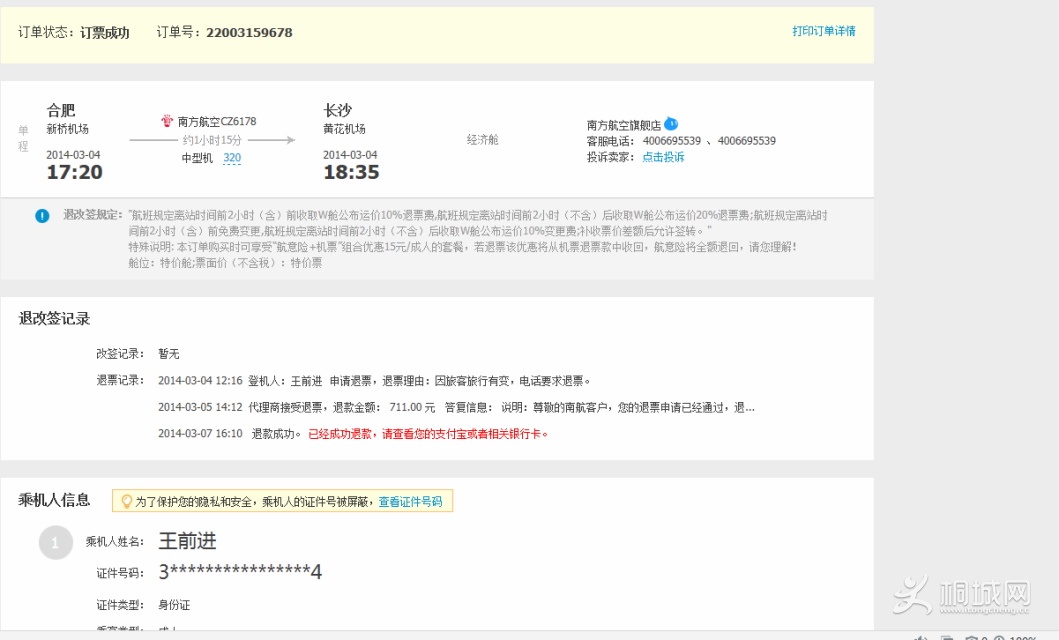This screenshot has height=640, width=1059.
Task: Click the 退改签记录 section heading
Action: [x=54, y=318]
